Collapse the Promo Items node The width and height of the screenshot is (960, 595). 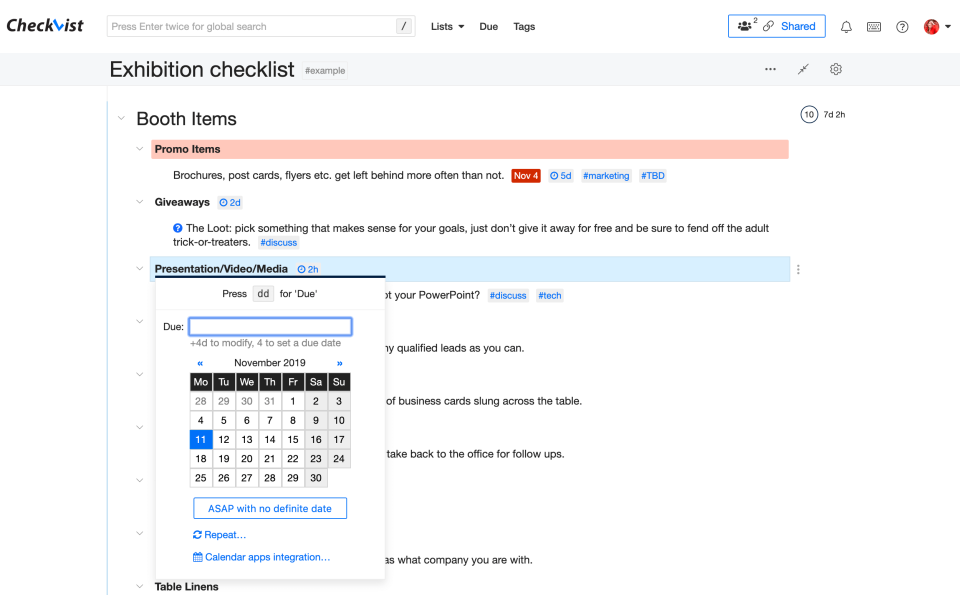pyautogui.click(x=140, y=149)
